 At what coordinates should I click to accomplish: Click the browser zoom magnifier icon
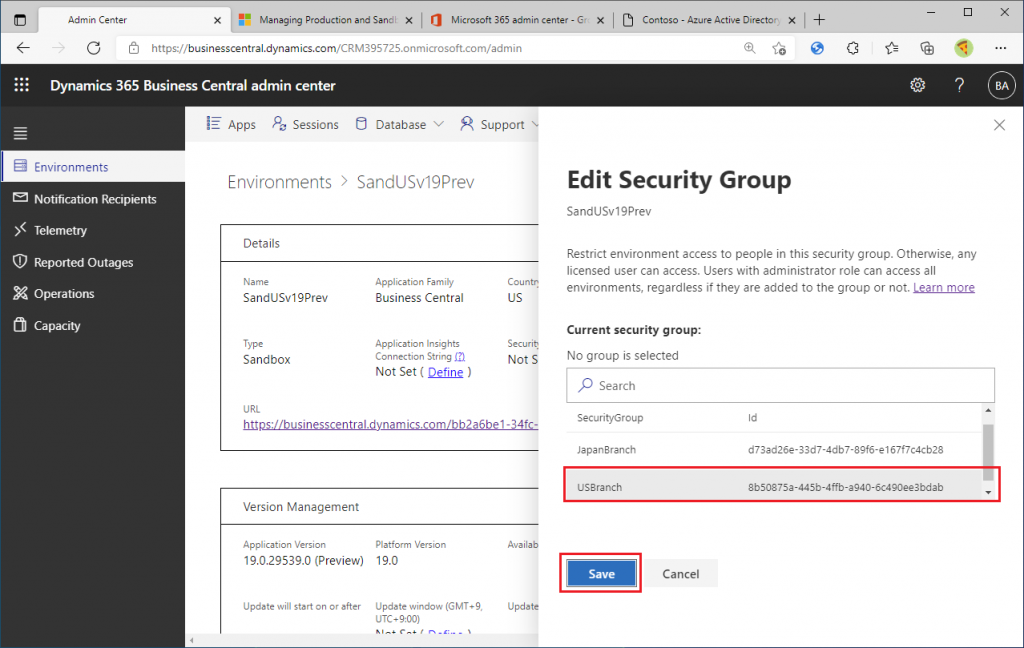[750, 48]
